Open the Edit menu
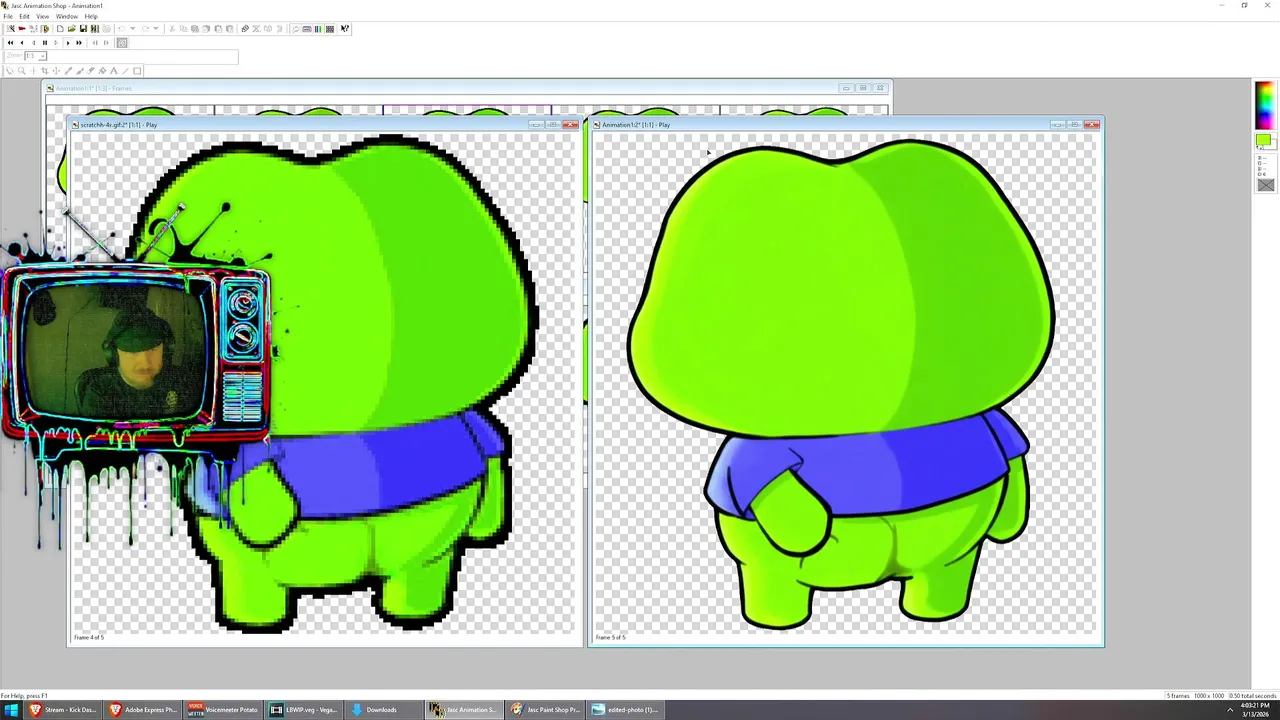Viewport: 1280px width, 720px height. point(24,16)
